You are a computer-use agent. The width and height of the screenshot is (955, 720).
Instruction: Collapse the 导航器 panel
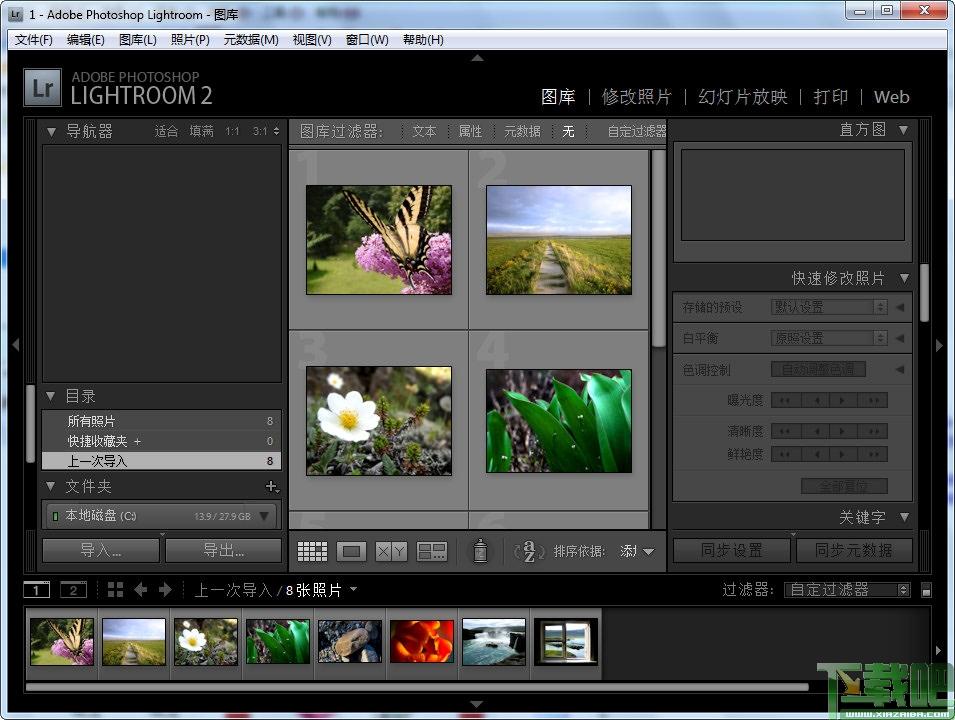pyautogui.click(x=52, y=131)
